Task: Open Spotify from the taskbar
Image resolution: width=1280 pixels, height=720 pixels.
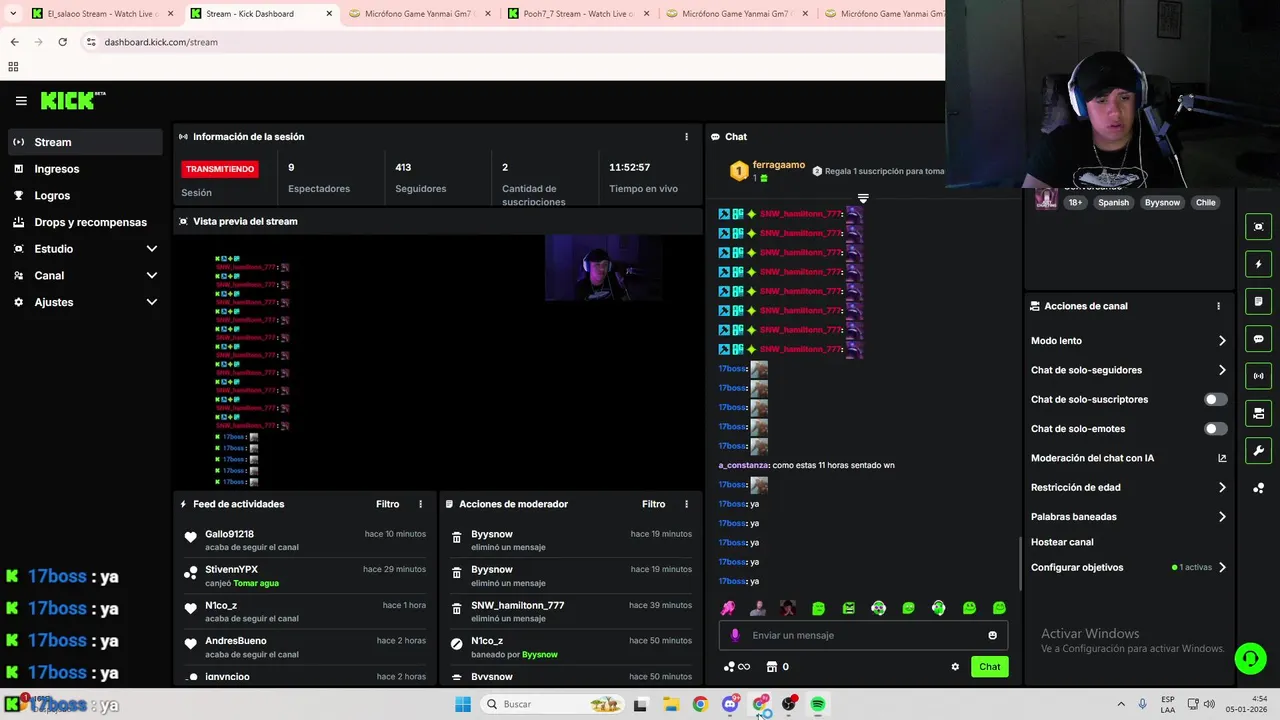Action: coord(818,704)
